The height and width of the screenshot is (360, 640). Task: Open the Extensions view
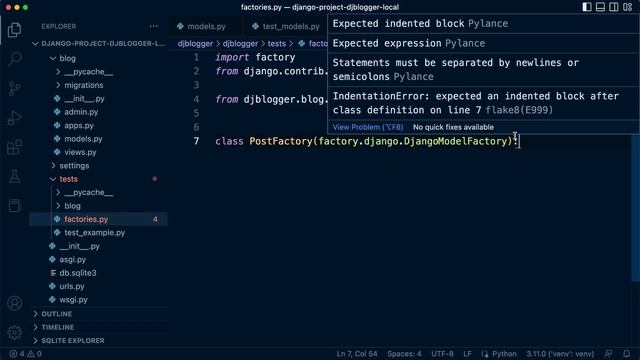[14, 147]
